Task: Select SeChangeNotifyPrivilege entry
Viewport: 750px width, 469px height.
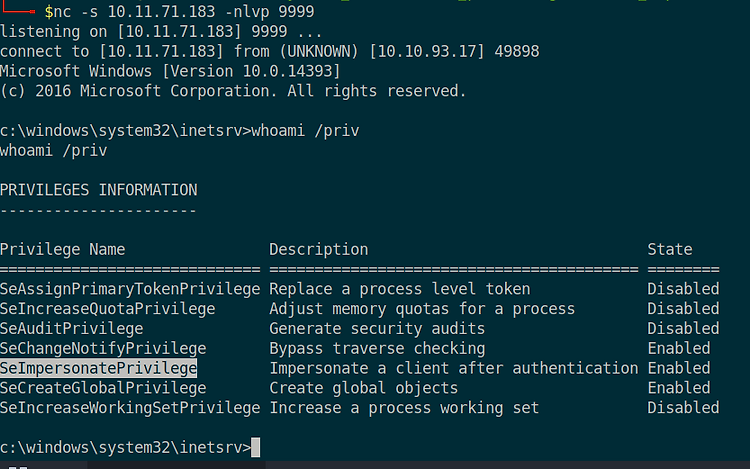Action: point(103,349)
